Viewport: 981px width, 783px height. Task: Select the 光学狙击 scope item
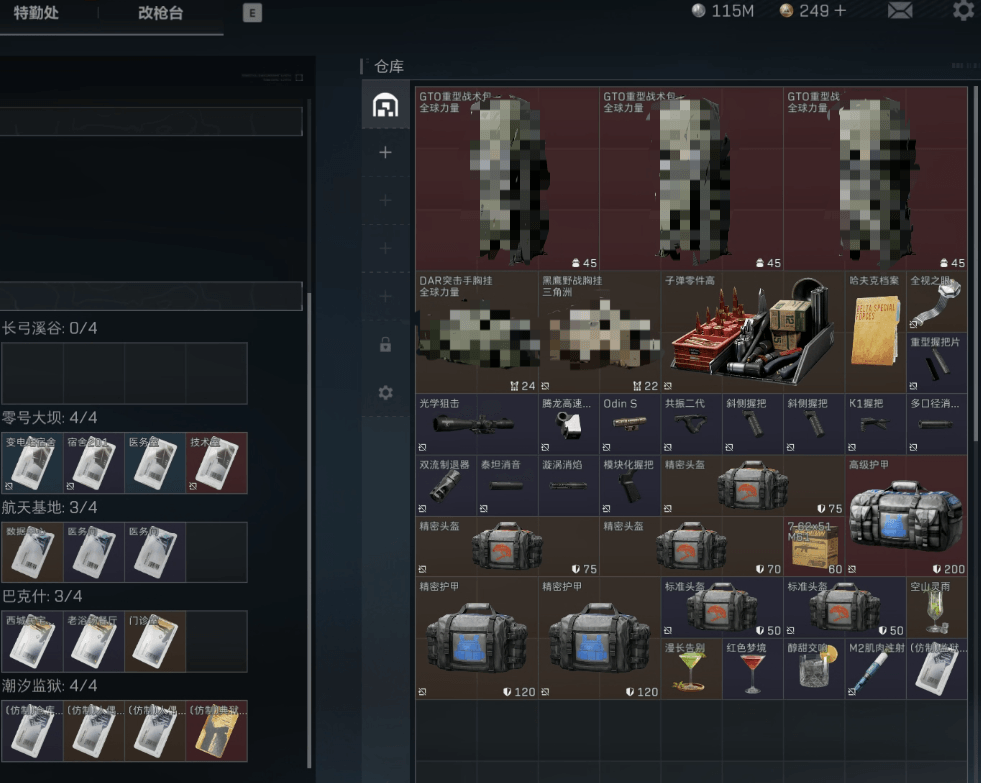[476, 424]
